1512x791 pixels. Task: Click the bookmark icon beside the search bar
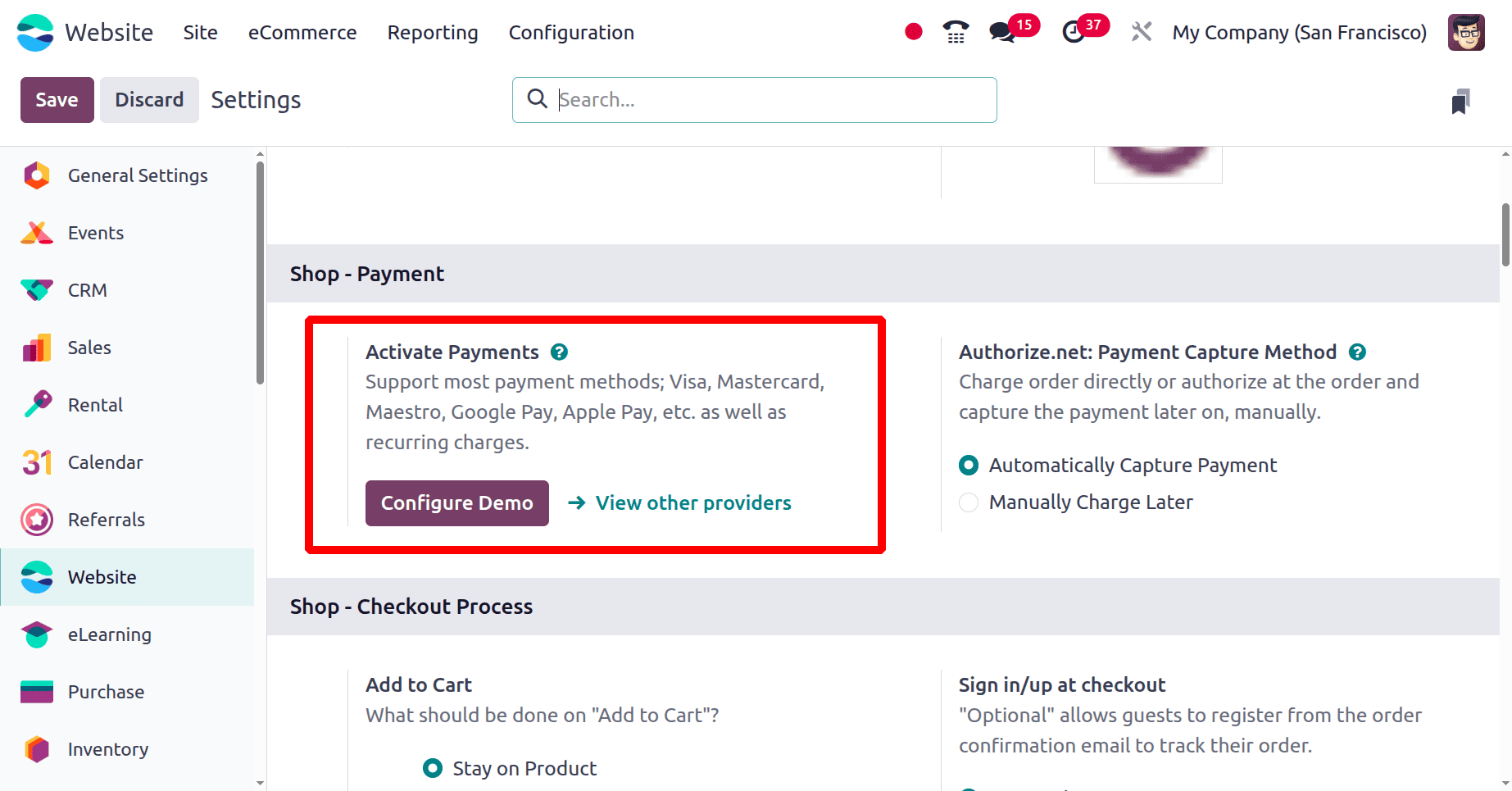coord(1461,100)
